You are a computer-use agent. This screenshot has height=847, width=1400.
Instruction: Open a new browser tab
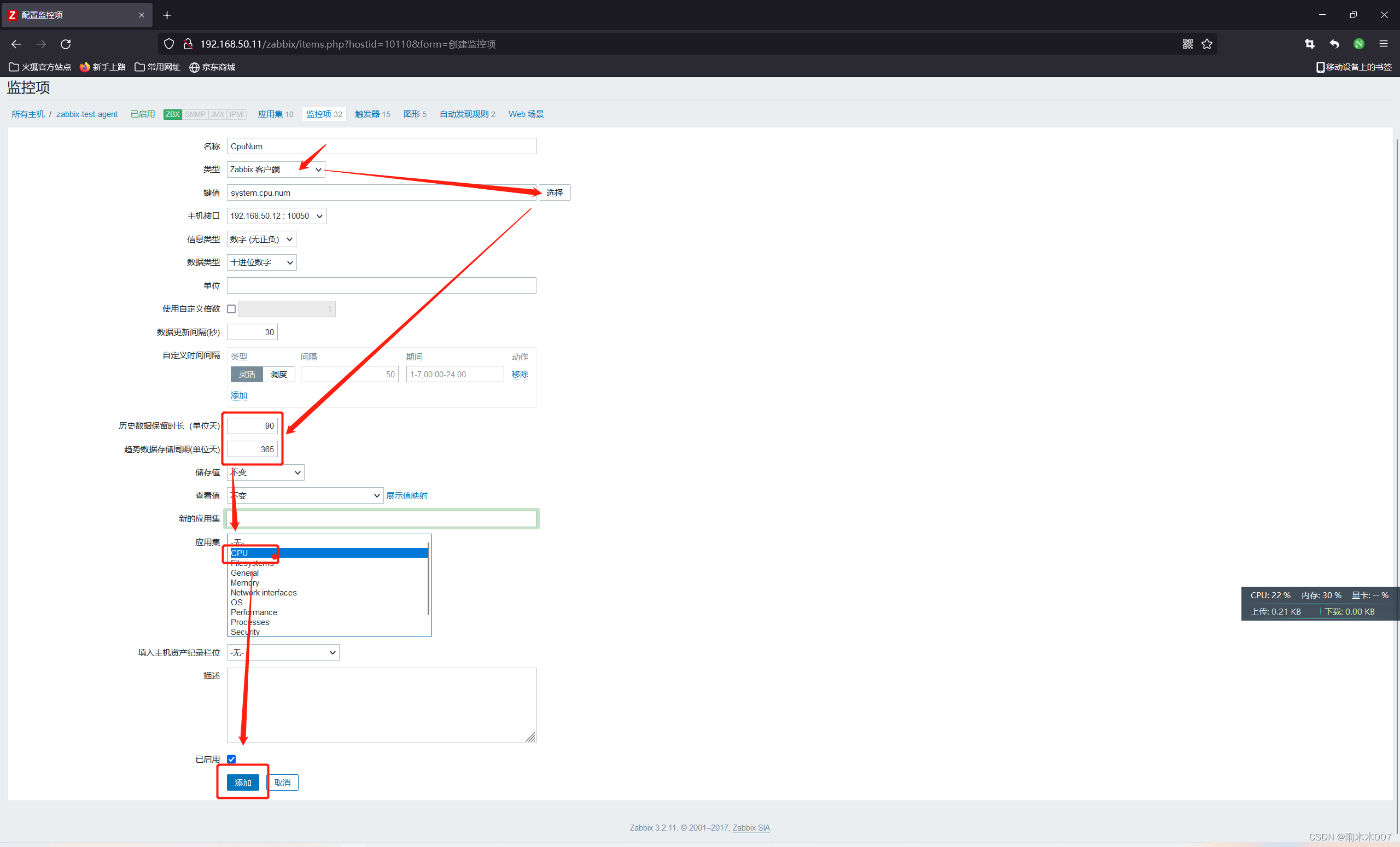167,15
